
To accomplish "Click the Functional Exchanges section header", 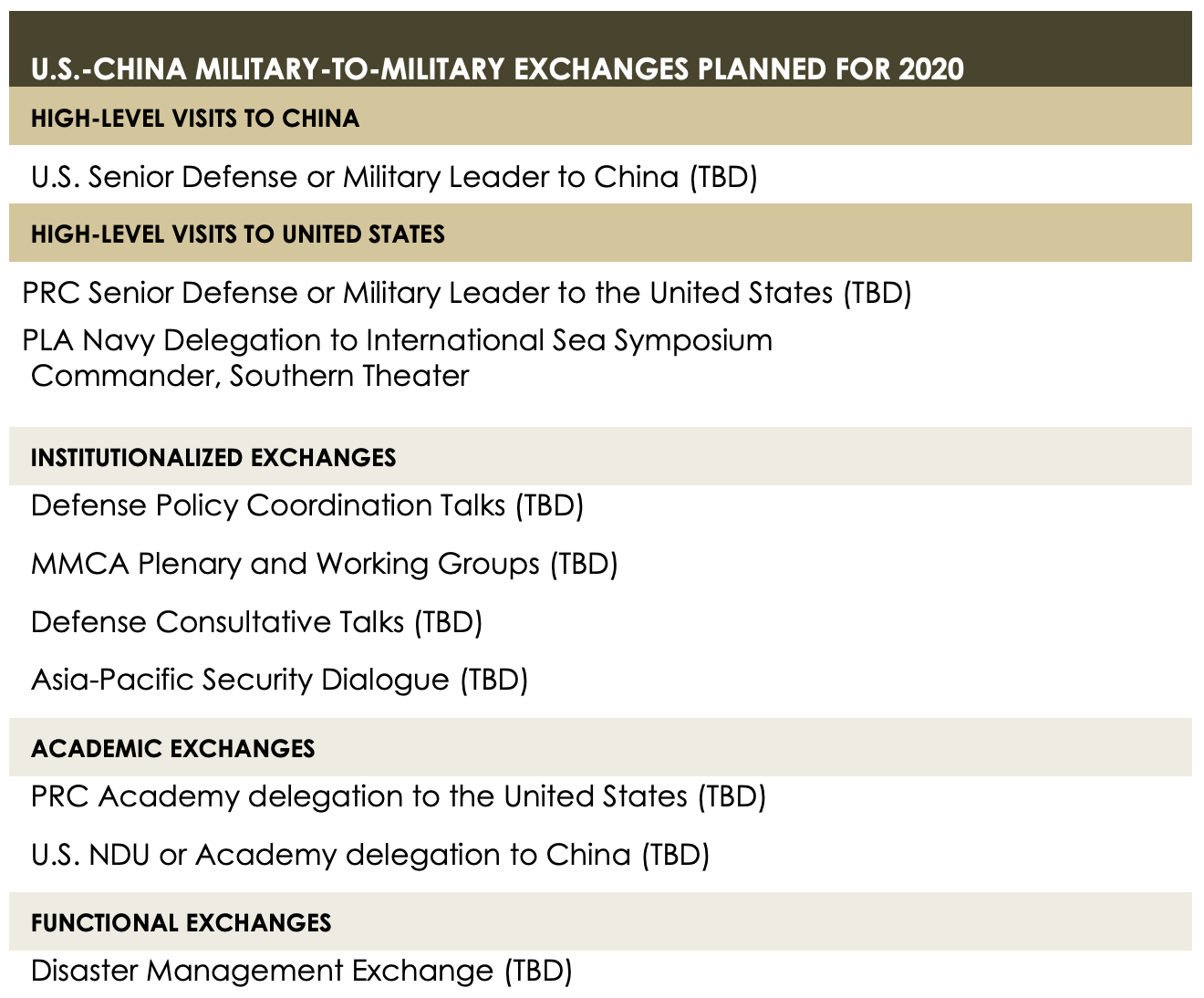I will (181, 923).
